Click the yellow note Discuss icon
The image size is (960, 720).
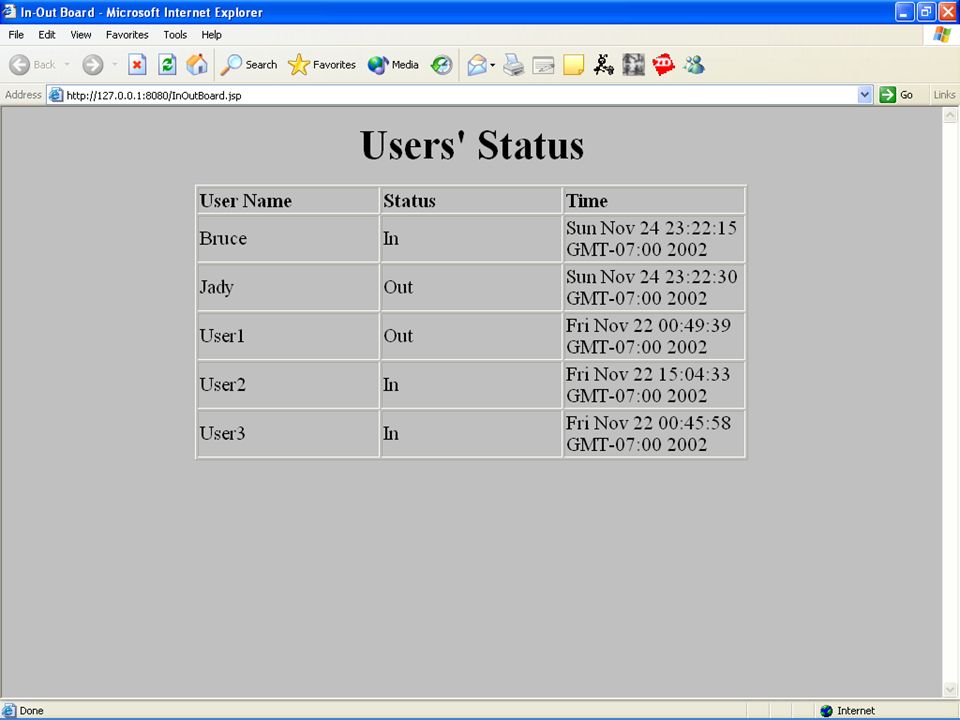(573, 64)
